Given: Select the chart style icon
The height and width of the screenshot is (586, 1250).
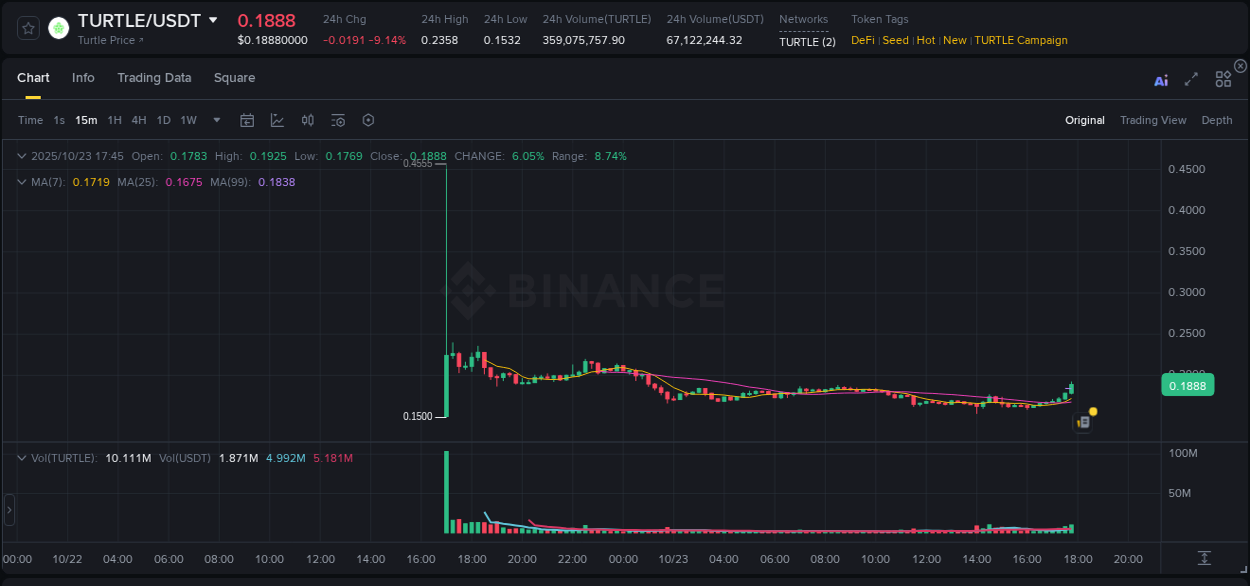Looking at the screenshot, I should (277, 120).
